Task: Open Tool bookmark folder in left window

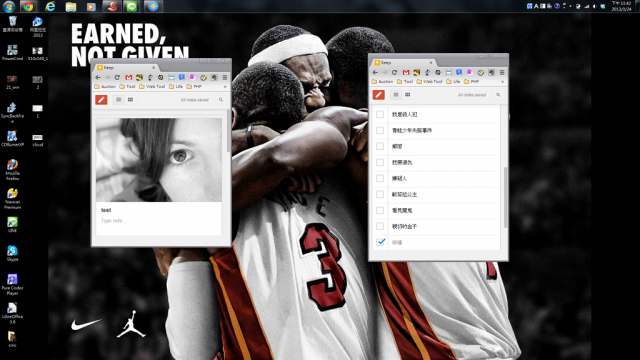Action: point(127,87)
